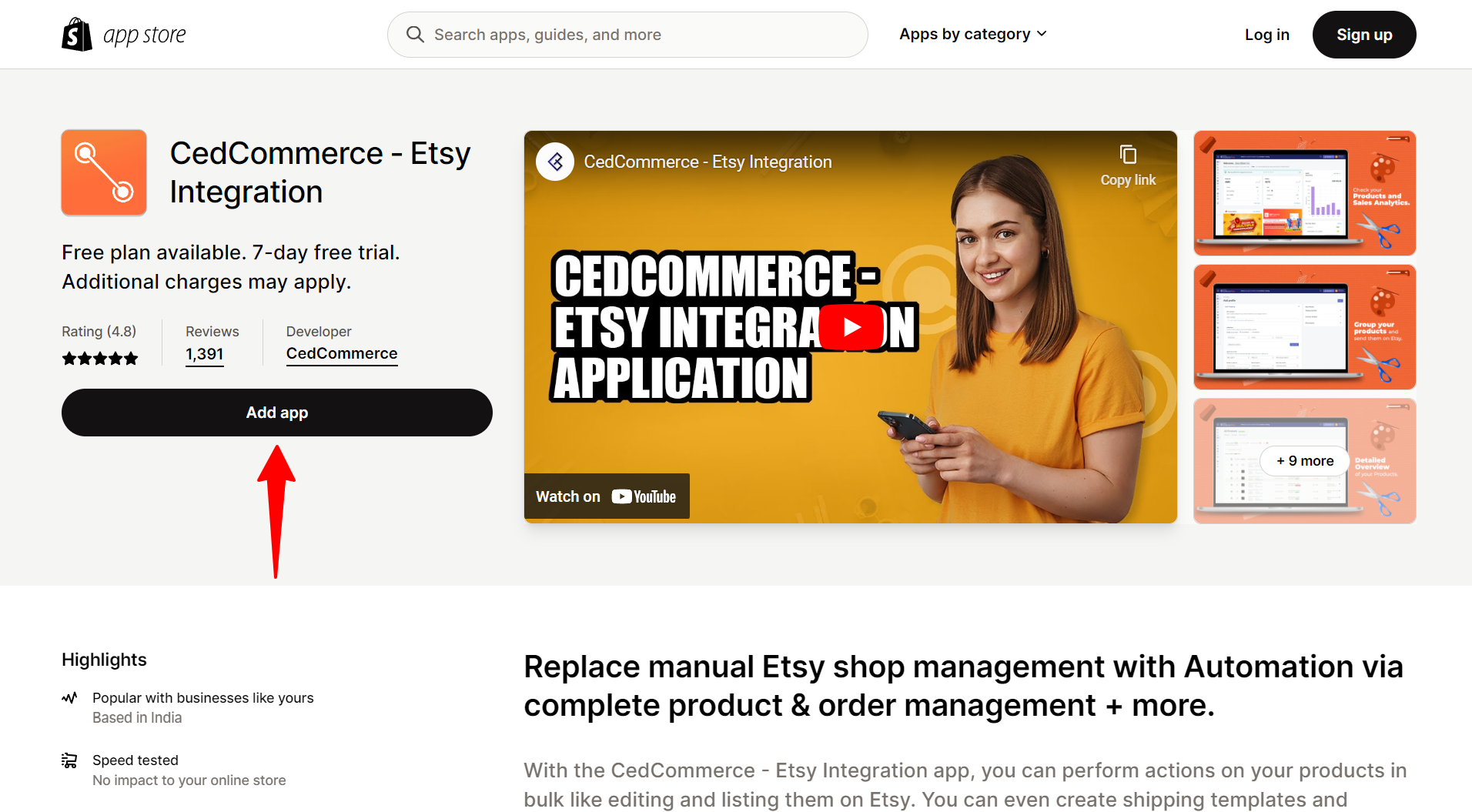Click the search magnifier icon
Screen dimensions: 1472x812
(415, 35)
